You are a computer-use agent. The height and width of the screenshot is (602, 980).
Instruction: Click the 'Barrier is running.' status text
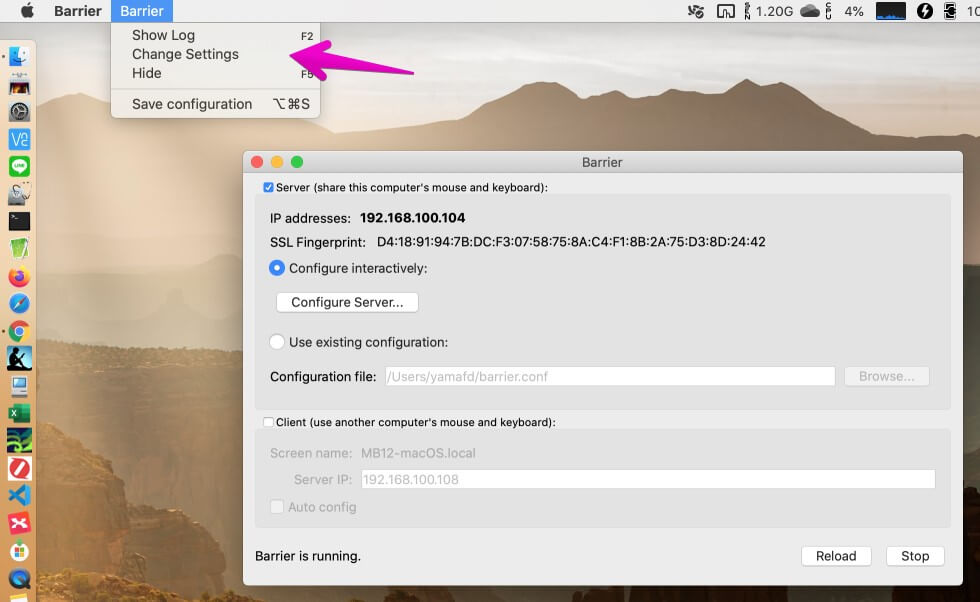click(308, 556)
